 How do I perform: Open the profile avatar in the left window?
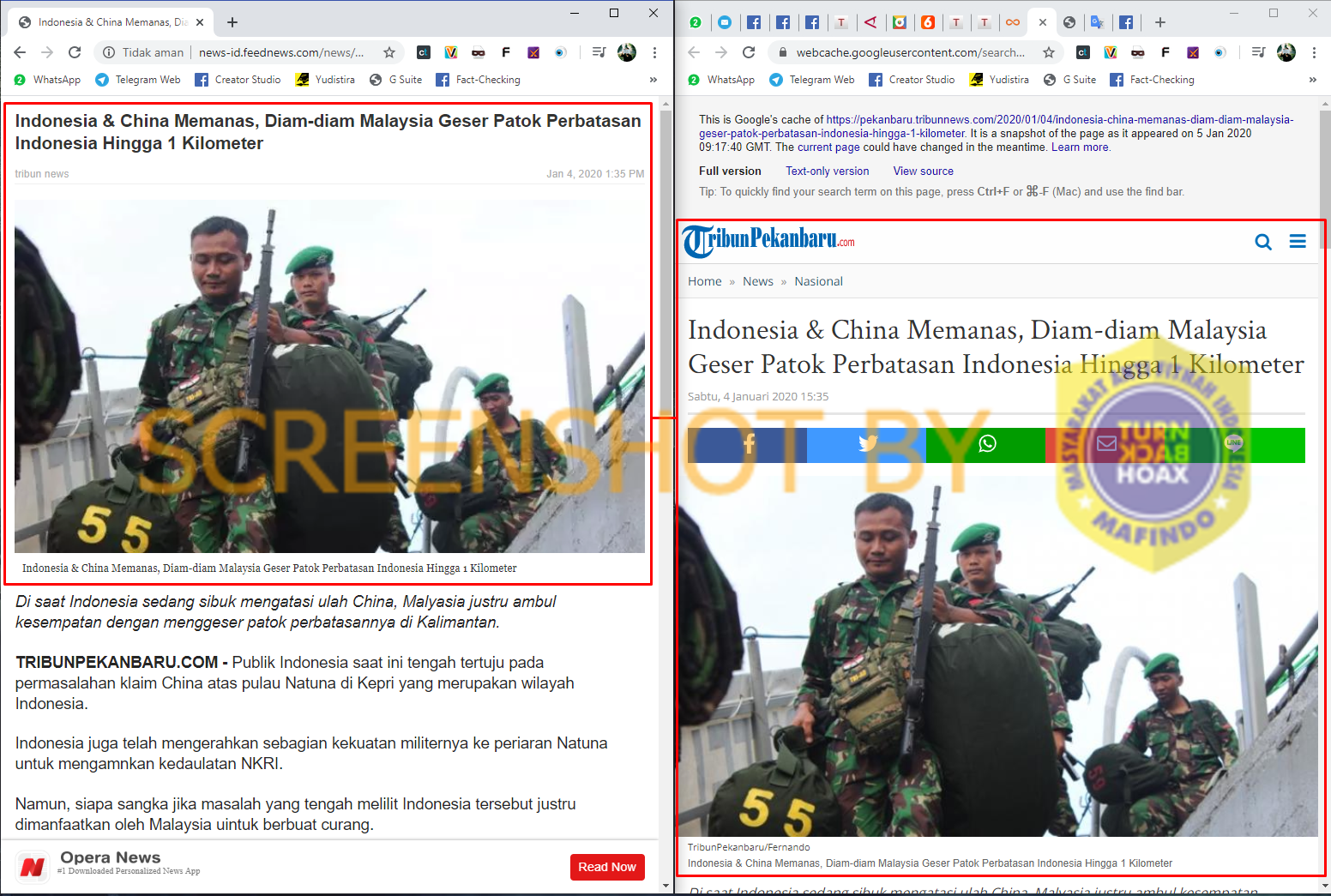pyautogui.click(x=627, y=52)
